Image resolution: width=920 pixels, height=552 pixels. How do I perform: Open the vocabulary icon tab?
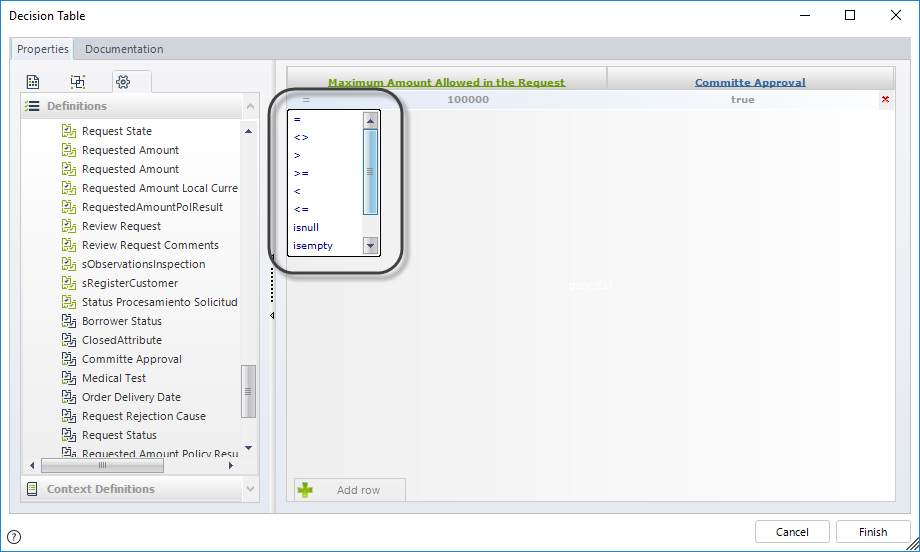[77, 82]
